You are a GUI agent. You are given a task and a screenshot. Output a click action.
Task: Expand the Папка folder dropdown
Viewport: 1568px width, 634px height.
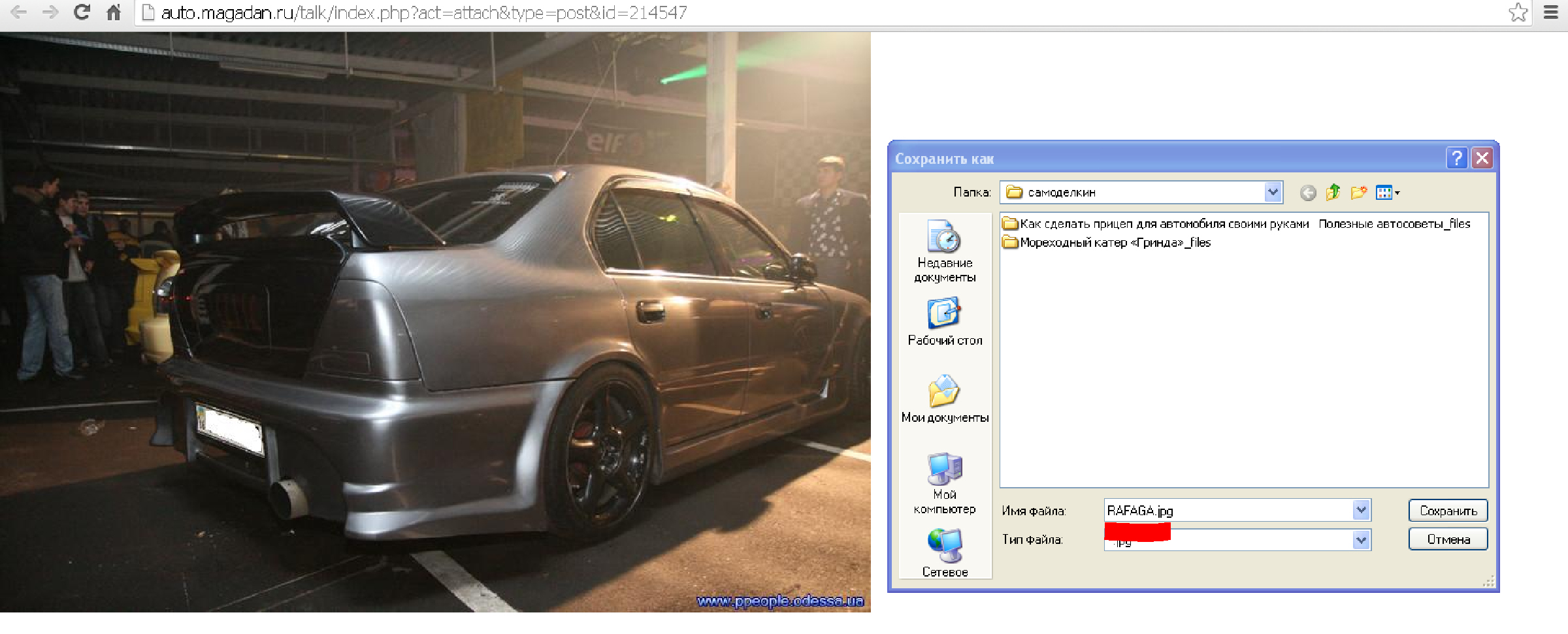[x=1273, y=193]
